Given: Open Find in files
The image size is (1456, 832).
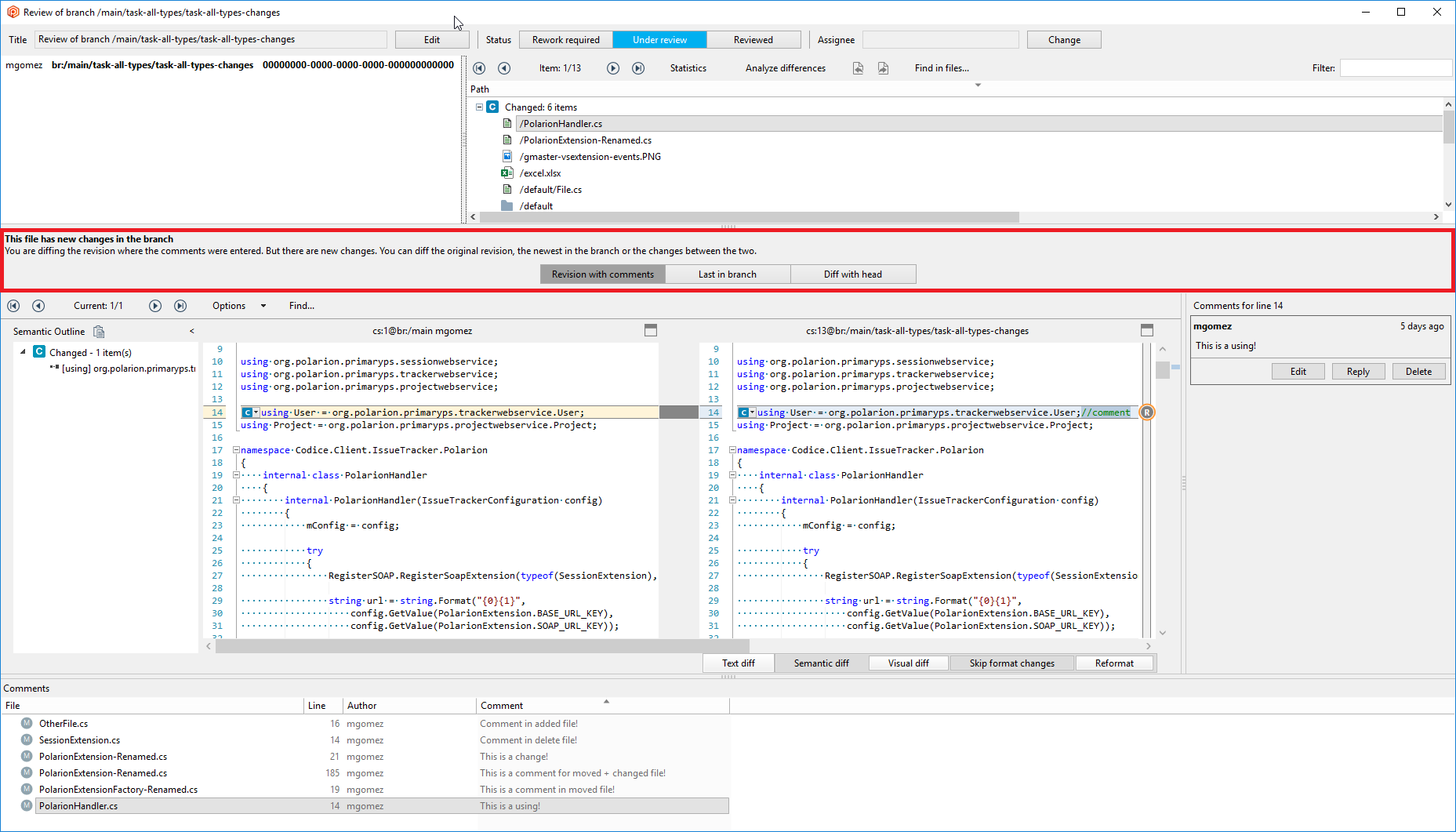Looking at the screenshot, I should click(941, 68).
